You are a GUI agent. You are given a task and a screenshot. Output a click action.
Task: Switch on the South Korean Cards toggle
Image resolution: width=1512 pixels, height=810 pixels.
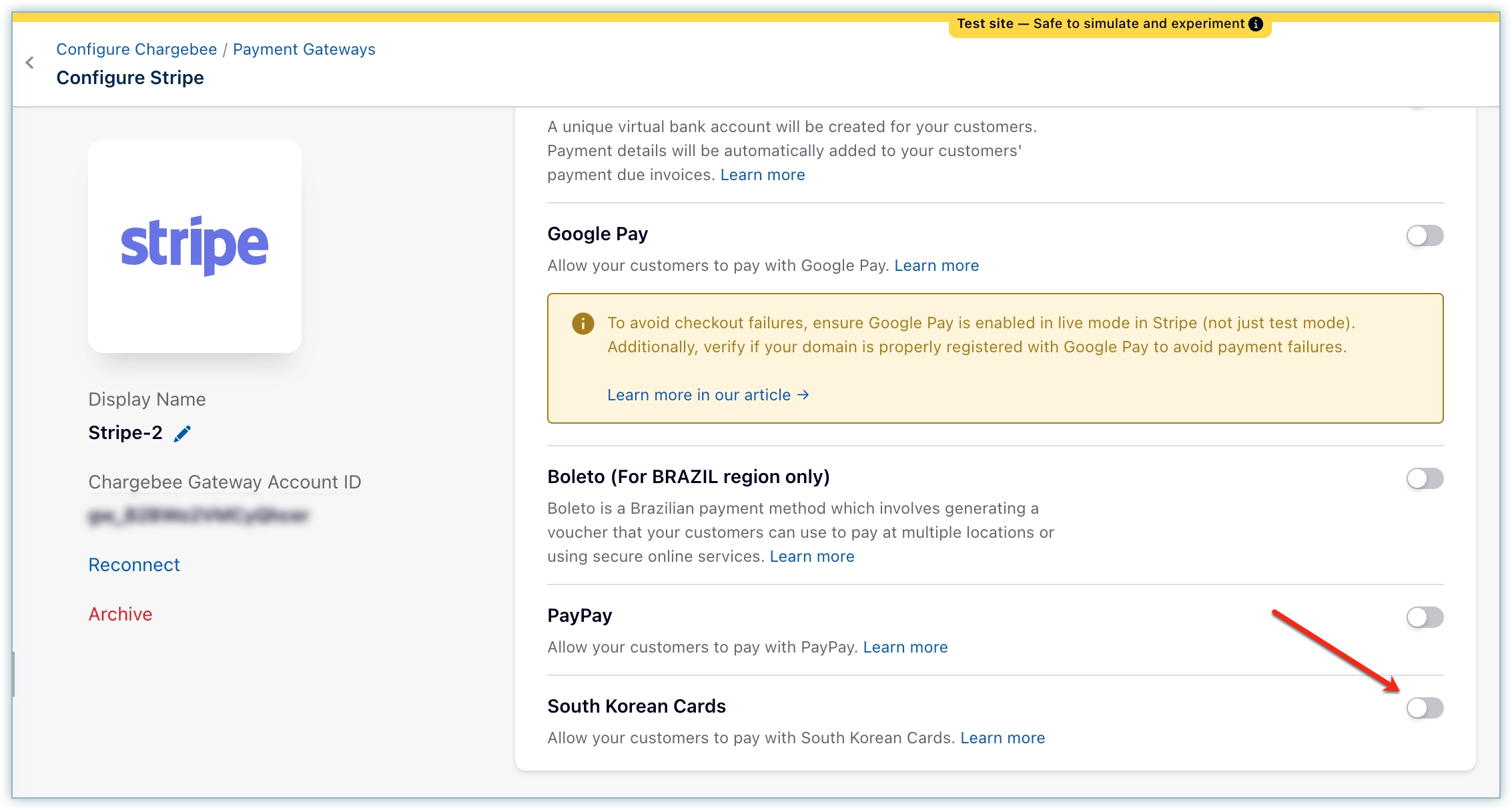tap(1425, 708)
